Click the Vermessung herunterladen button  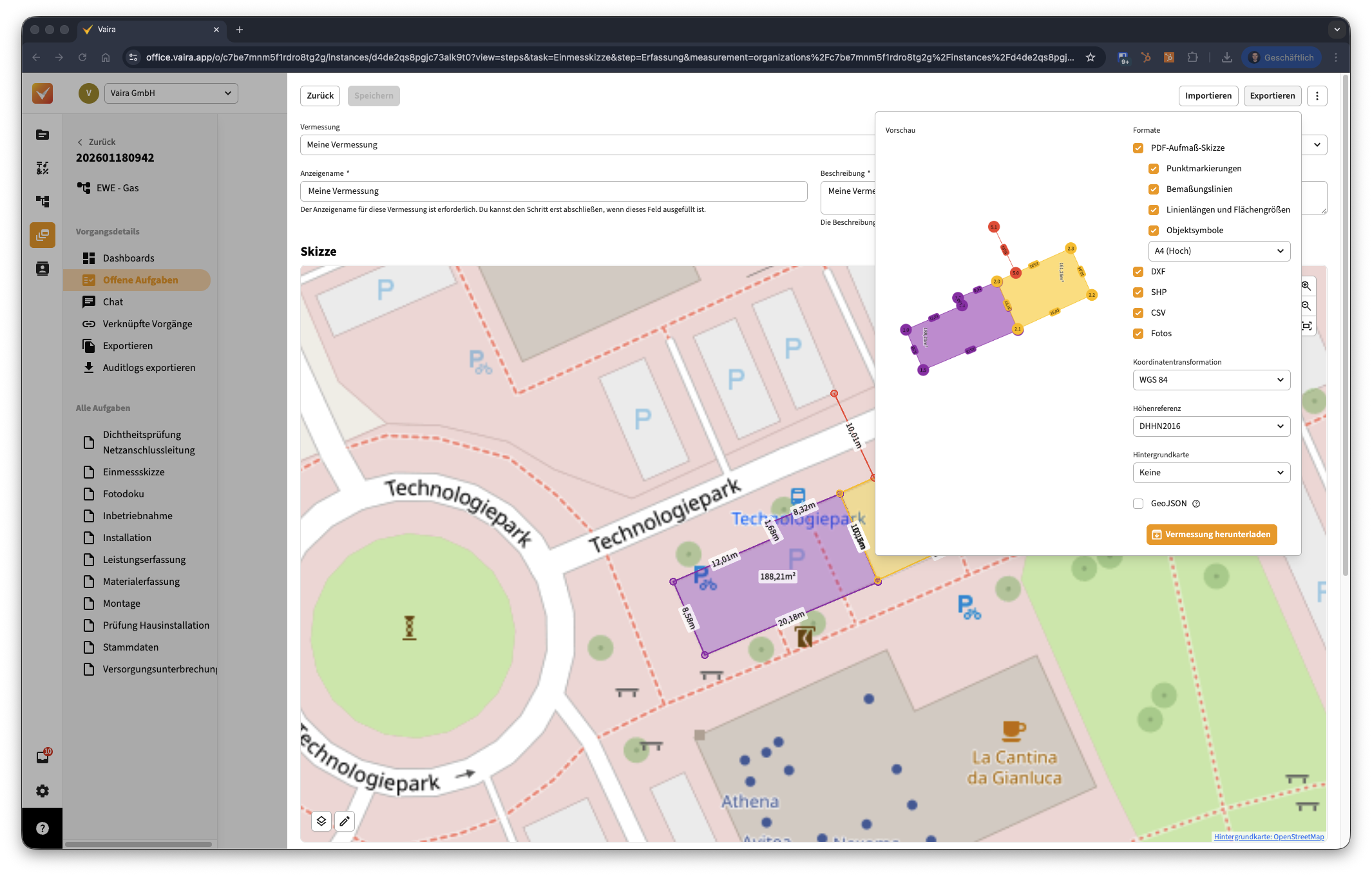pyautogui.click(x=1211, y=535)
